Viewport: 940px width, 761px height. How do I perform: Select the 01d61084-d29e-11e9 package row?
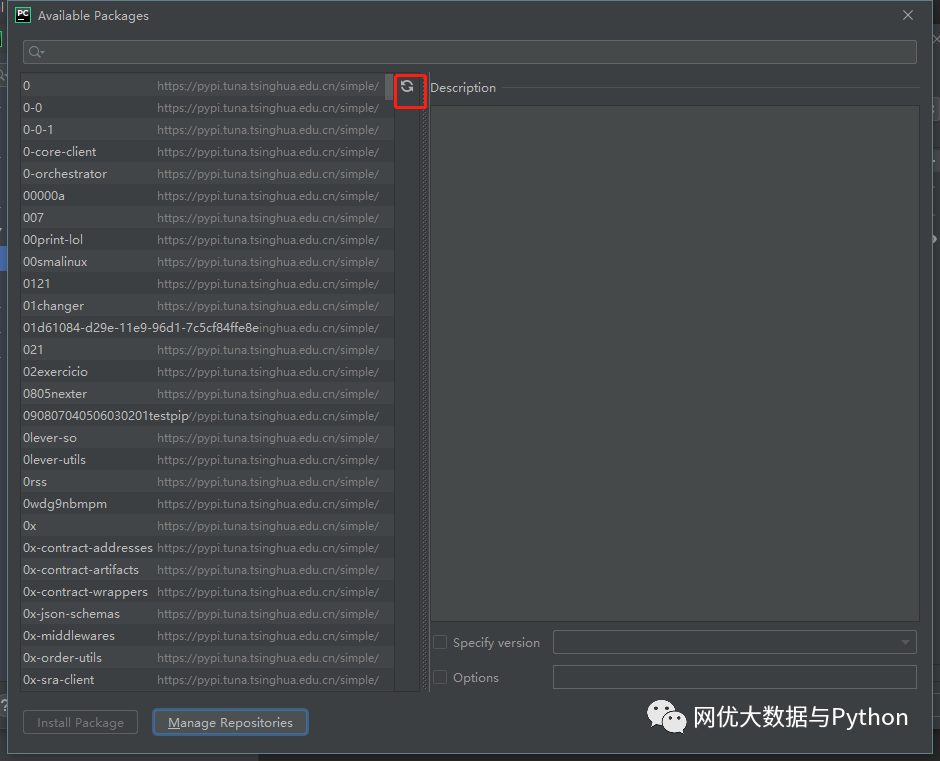(x=207, y=327)
